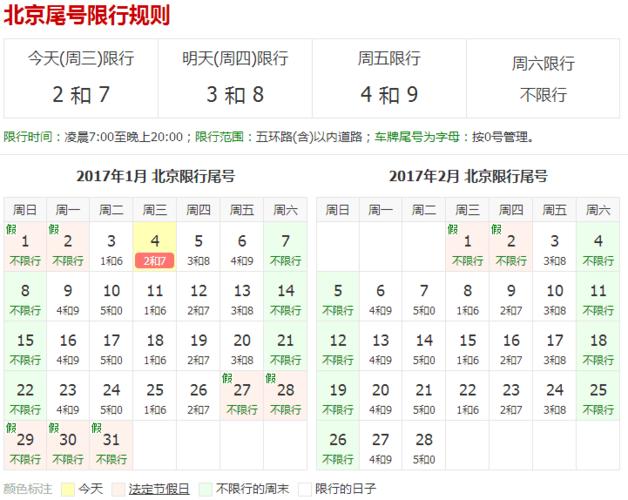Click the red 2和7 badge under January 4

pos(155,261)
